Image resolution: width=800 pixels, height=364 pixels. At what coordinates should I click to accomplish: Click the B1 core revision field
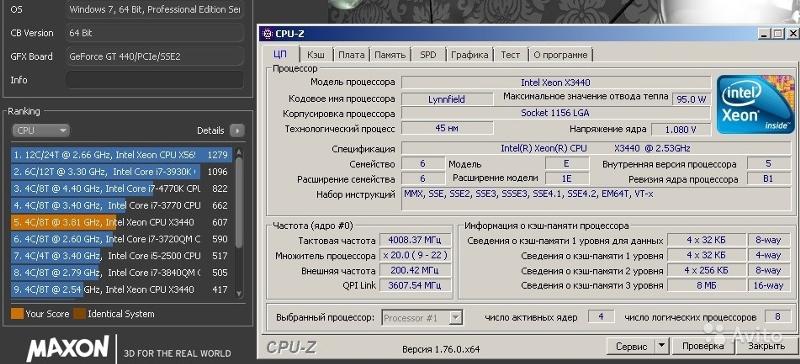click(768, 179)
